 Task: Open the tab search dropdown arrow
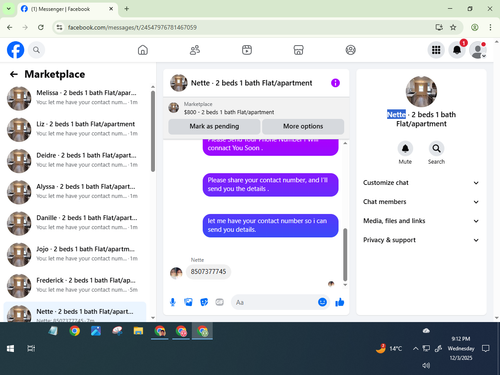(x=9, y=9)
